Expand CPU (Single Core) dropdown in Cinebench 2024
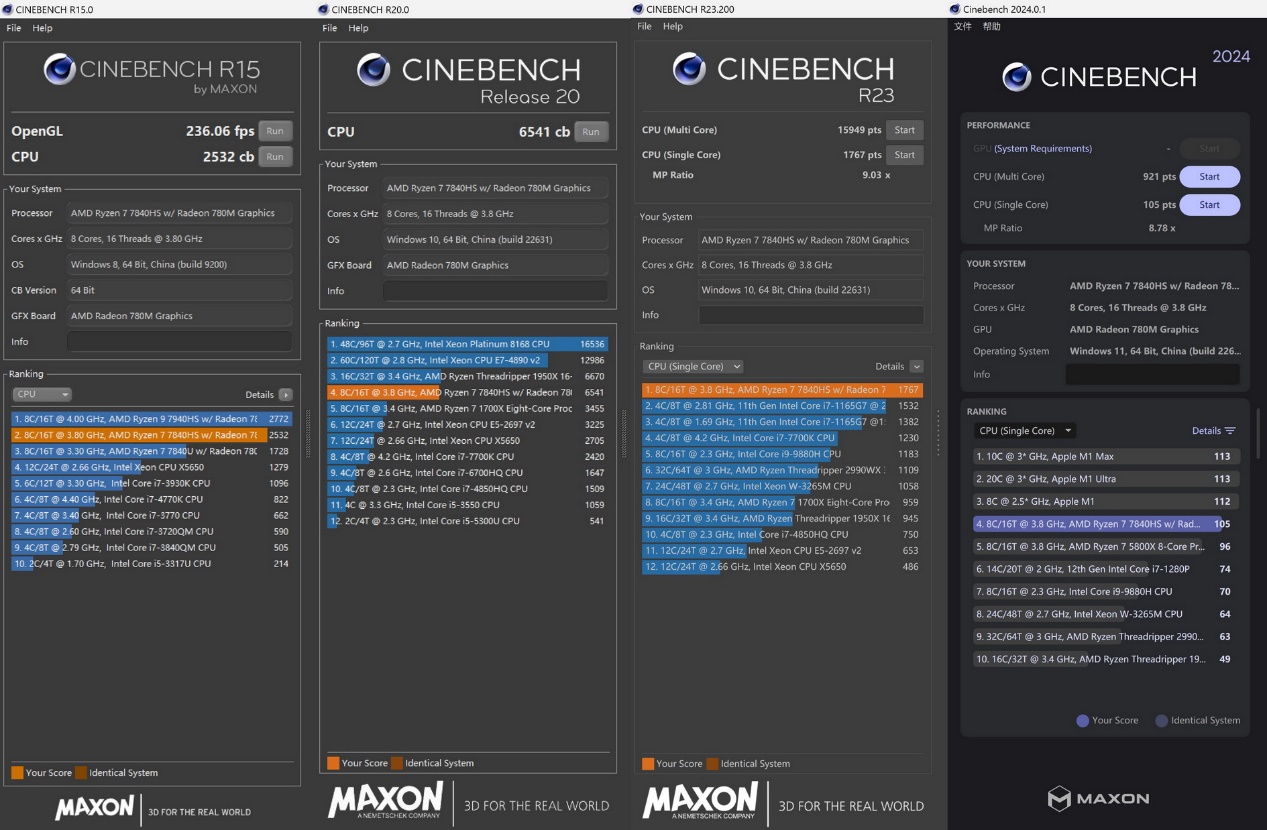The image size is (1267, 830). (x=1025, y=431)
